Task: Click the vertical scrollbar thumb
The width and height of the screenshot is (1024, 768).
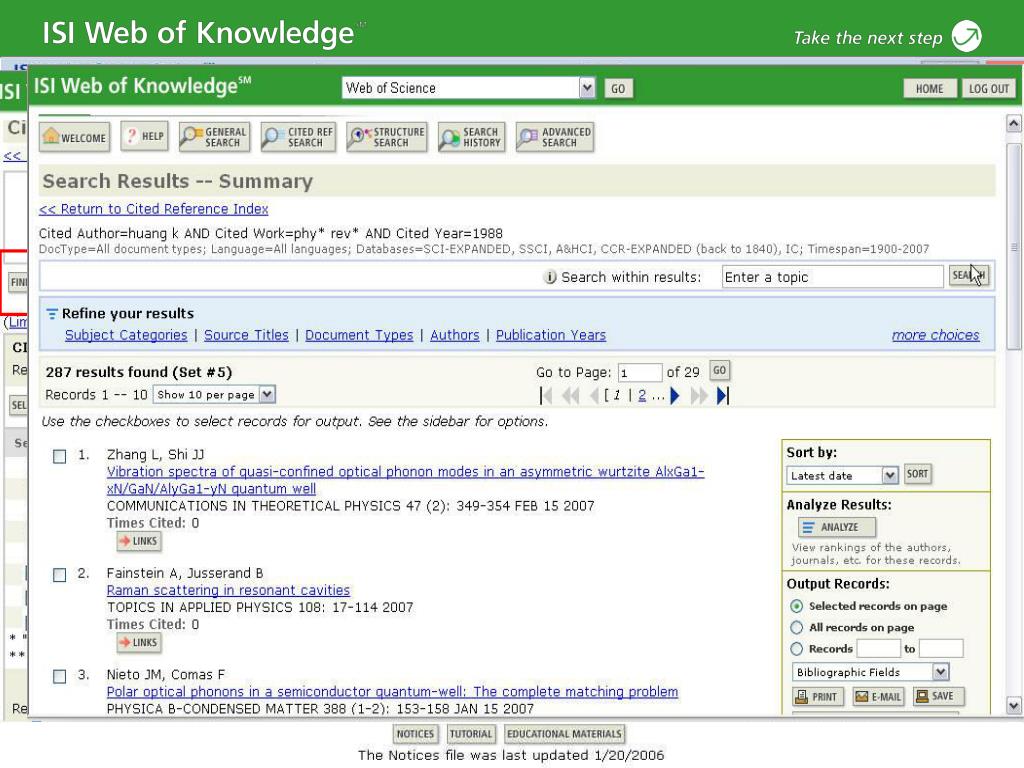Action: (1013, 248)
